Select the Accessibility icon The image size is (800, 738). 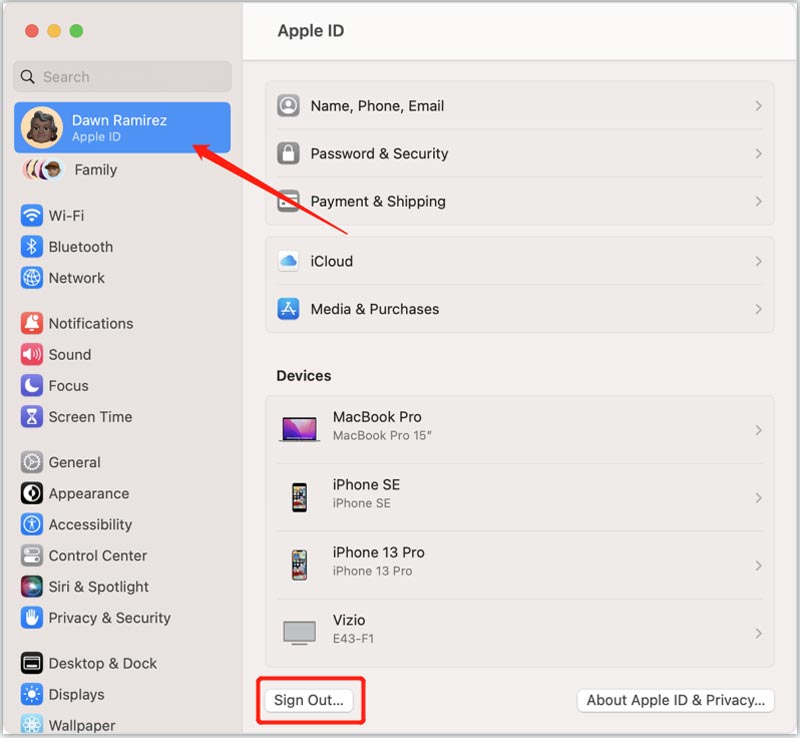[32, 524]
